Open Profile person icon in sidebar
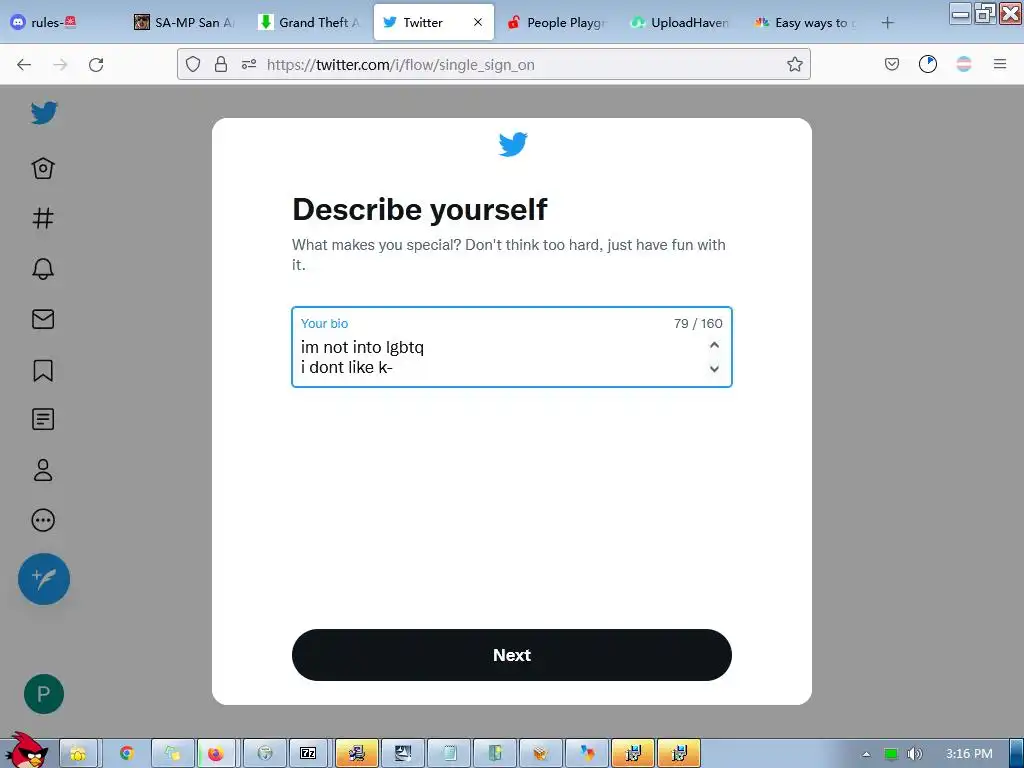Image resolution: width=1024 pixels, height=768 pixels. [43, 470]
